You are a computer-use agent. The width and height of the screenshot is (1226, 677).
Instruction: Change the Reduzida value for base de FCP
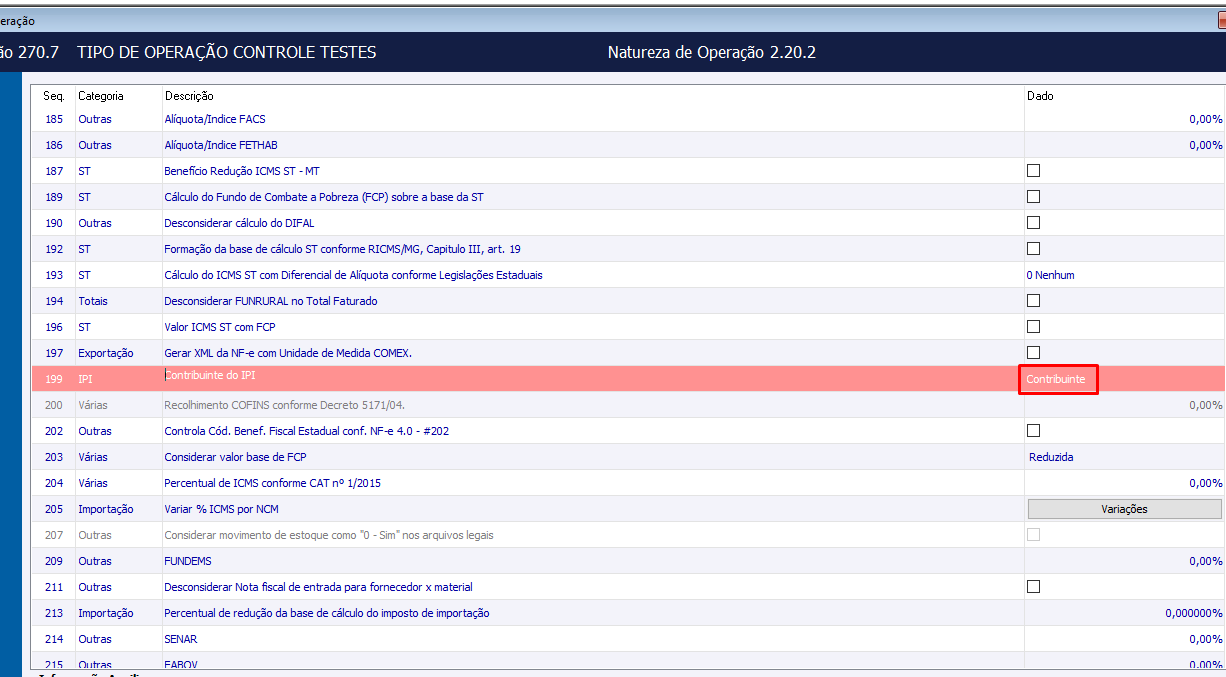tap(1051, 457)
